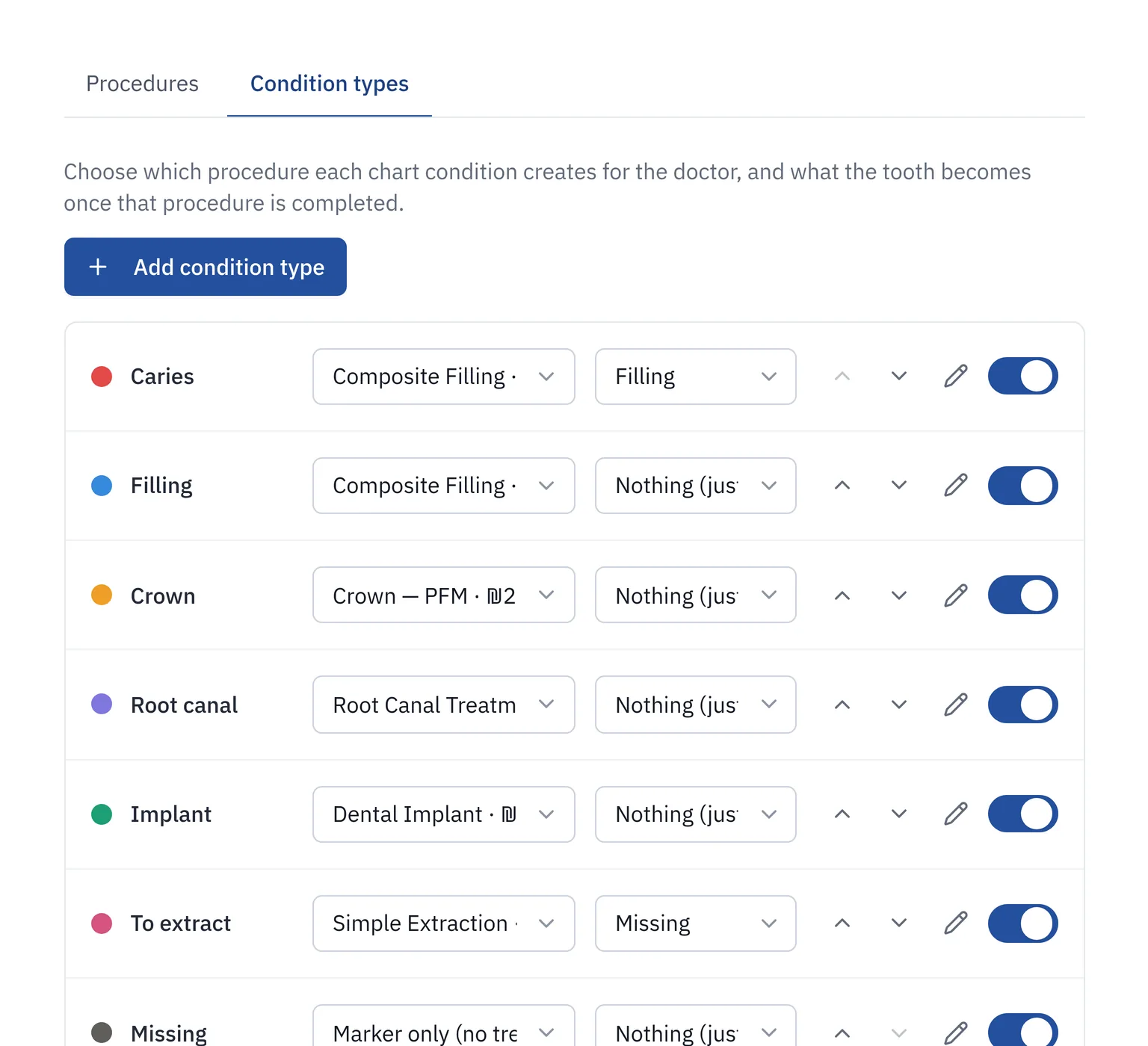Screen dimensions: 1148x1046
Task: Edit the Filling condition type
Action: point(956,486)
